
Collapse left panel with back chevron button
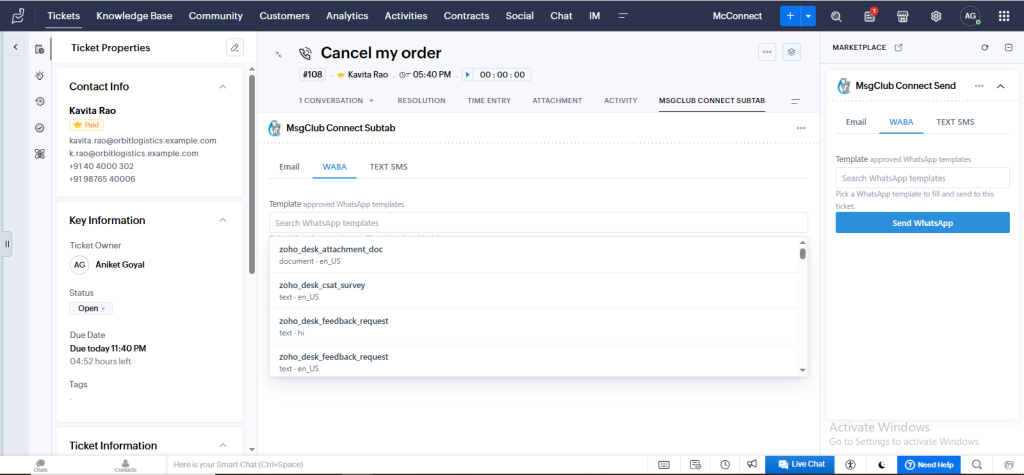point(15,47)
